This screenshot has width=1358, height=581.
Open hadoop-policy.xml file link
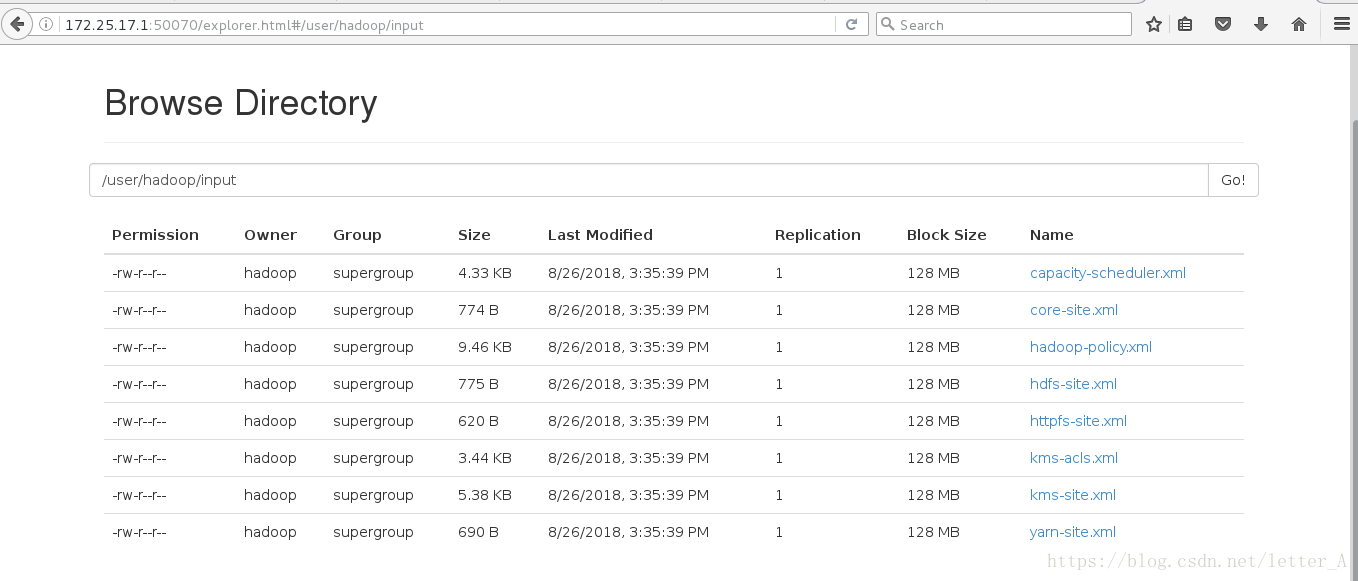point(1091,347)
